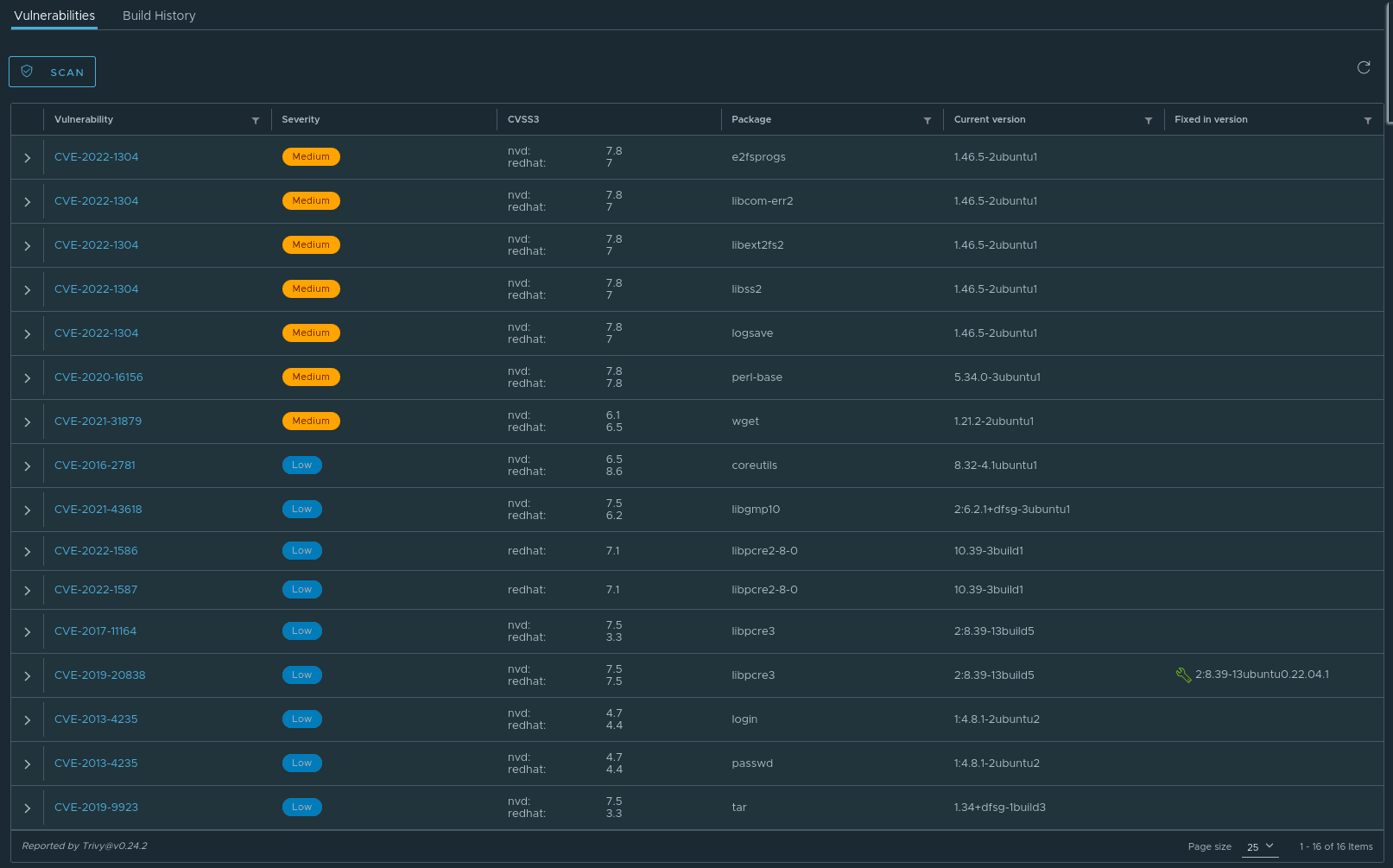Open the Page size dropdown

tap(1260, 846)
